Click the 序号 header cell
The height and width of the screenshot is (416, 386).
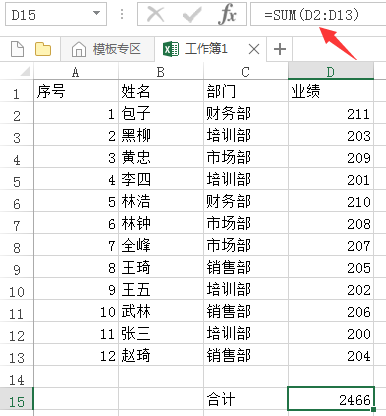76,91
